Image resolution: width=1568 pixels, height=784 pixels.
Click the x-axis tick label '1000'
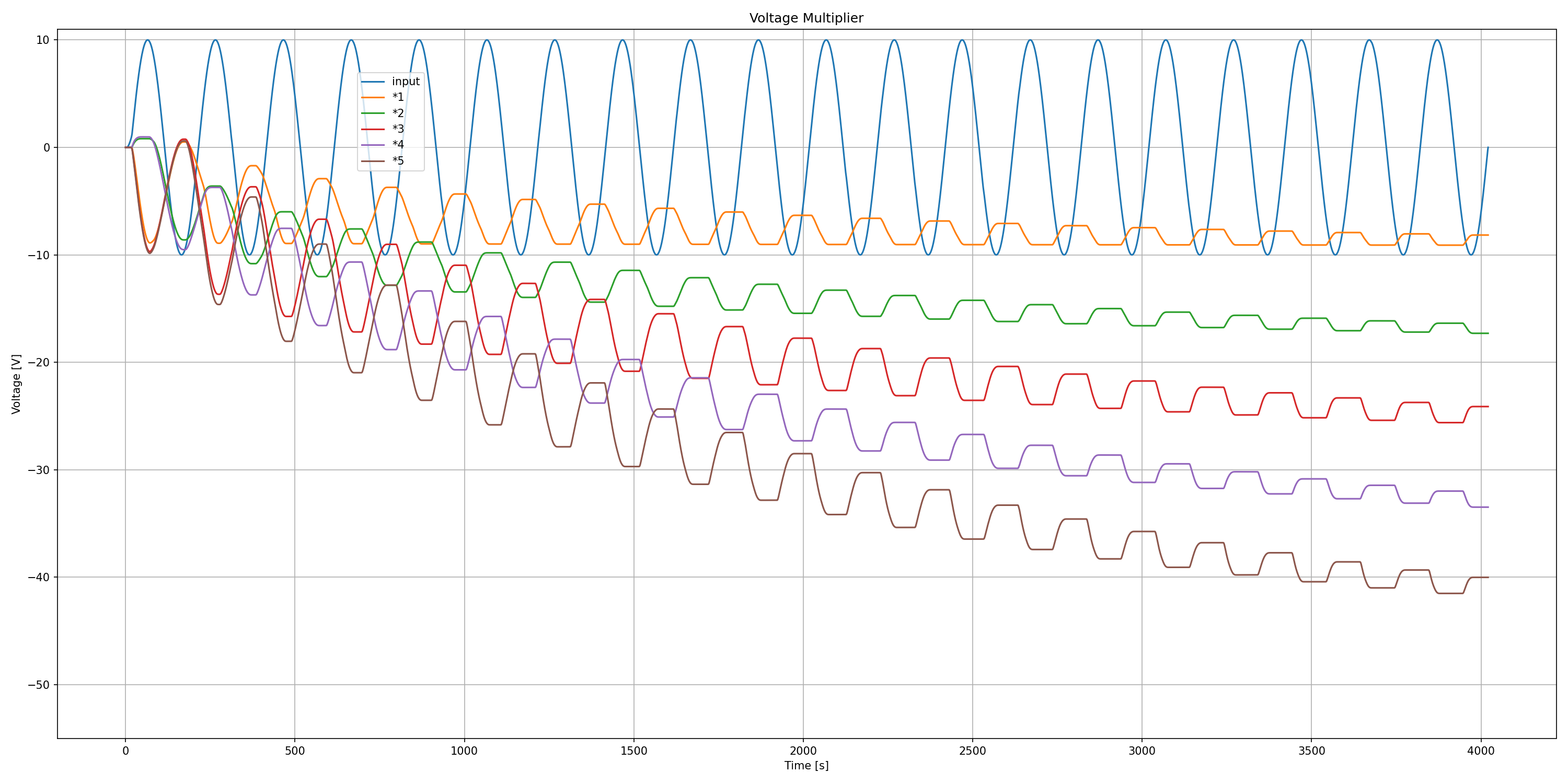[x=464, y=751]
